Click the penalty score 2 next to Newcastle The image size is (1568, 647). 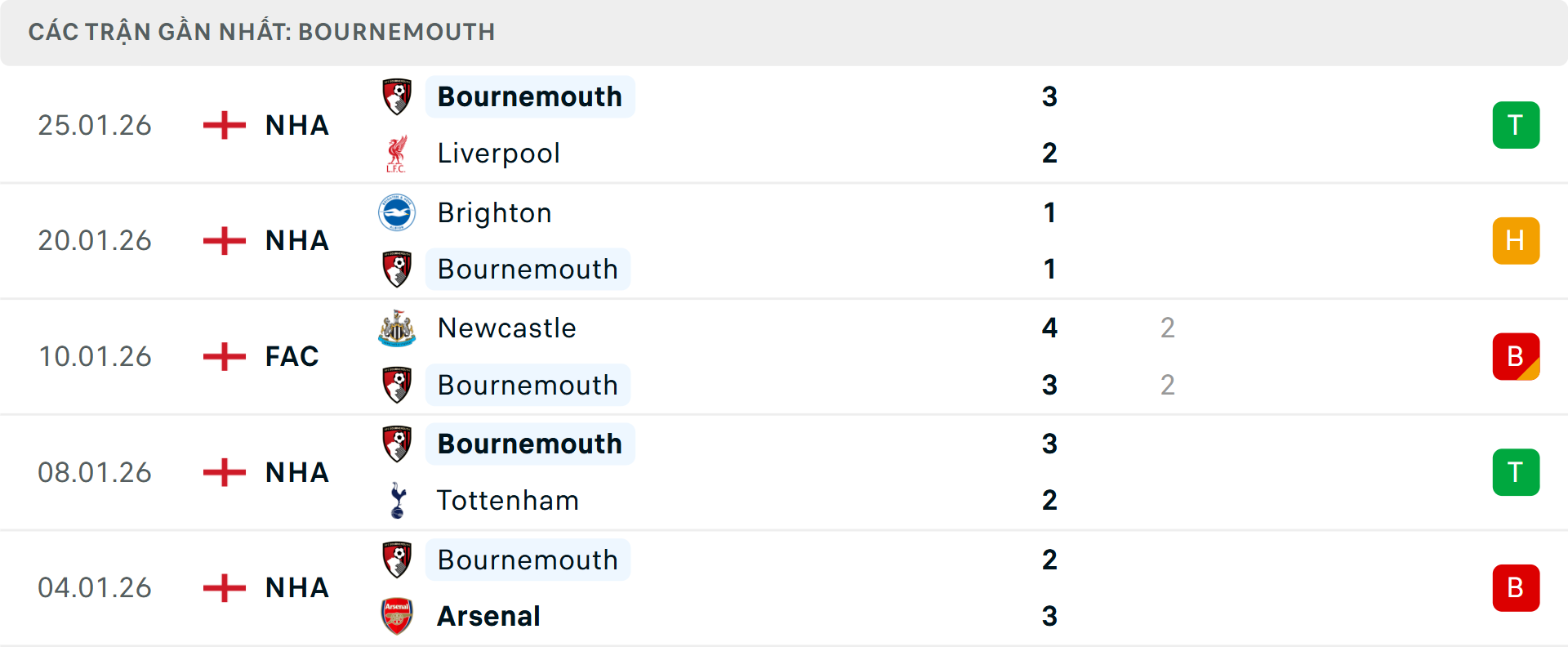click(1168, 328)
